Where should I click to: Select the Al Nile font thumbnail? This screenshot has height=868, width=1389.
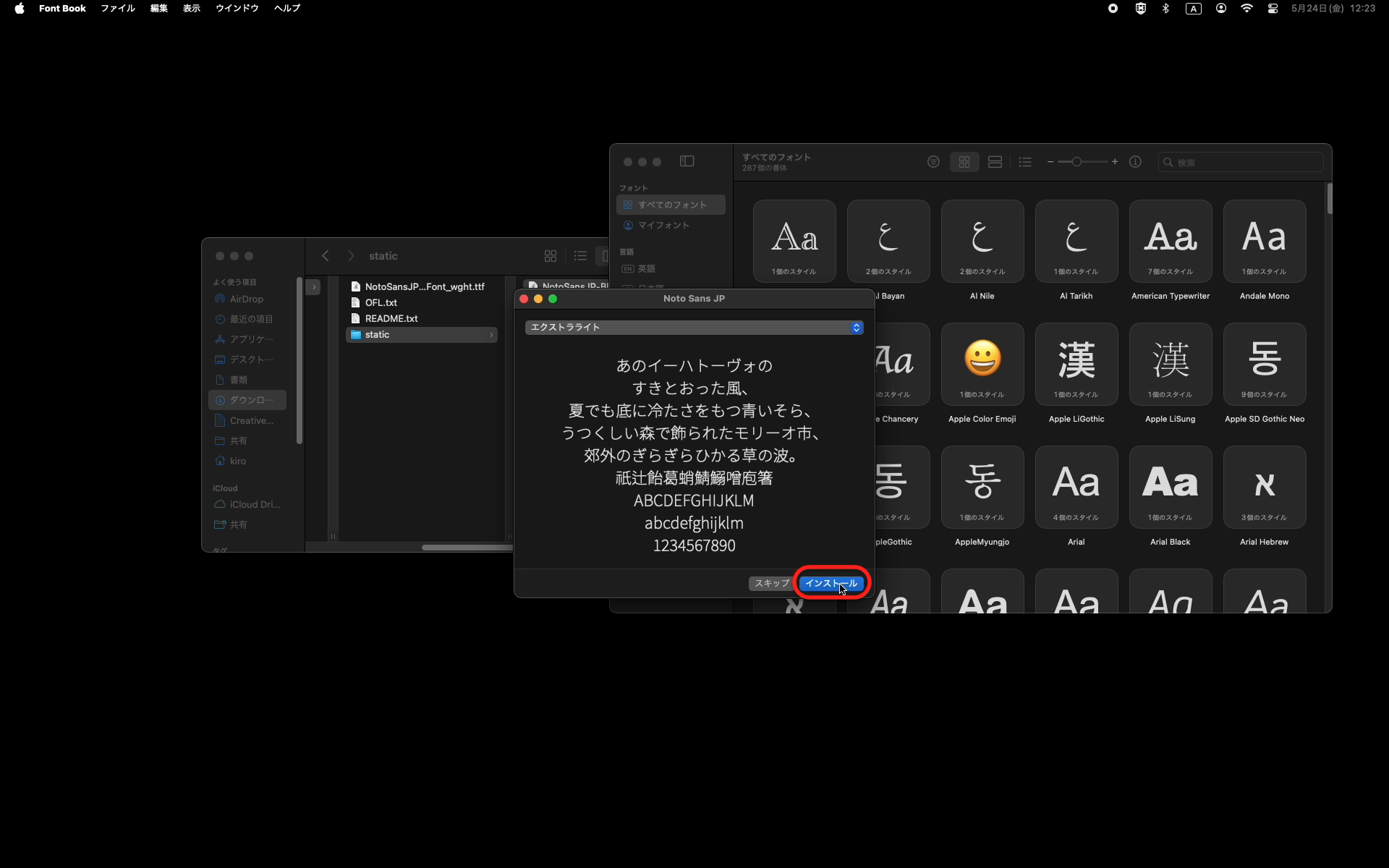982,241
